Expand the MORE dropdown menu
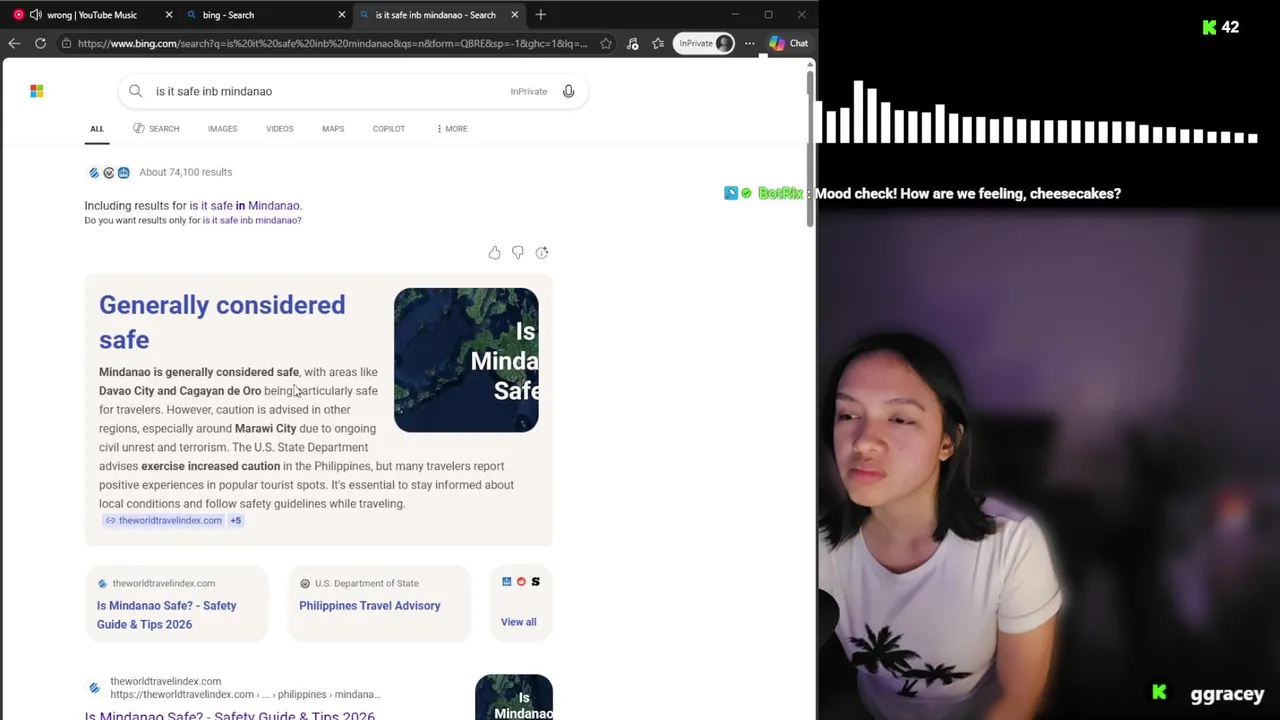Viewport: 1280px width, 720px height. tap(452, 129)
